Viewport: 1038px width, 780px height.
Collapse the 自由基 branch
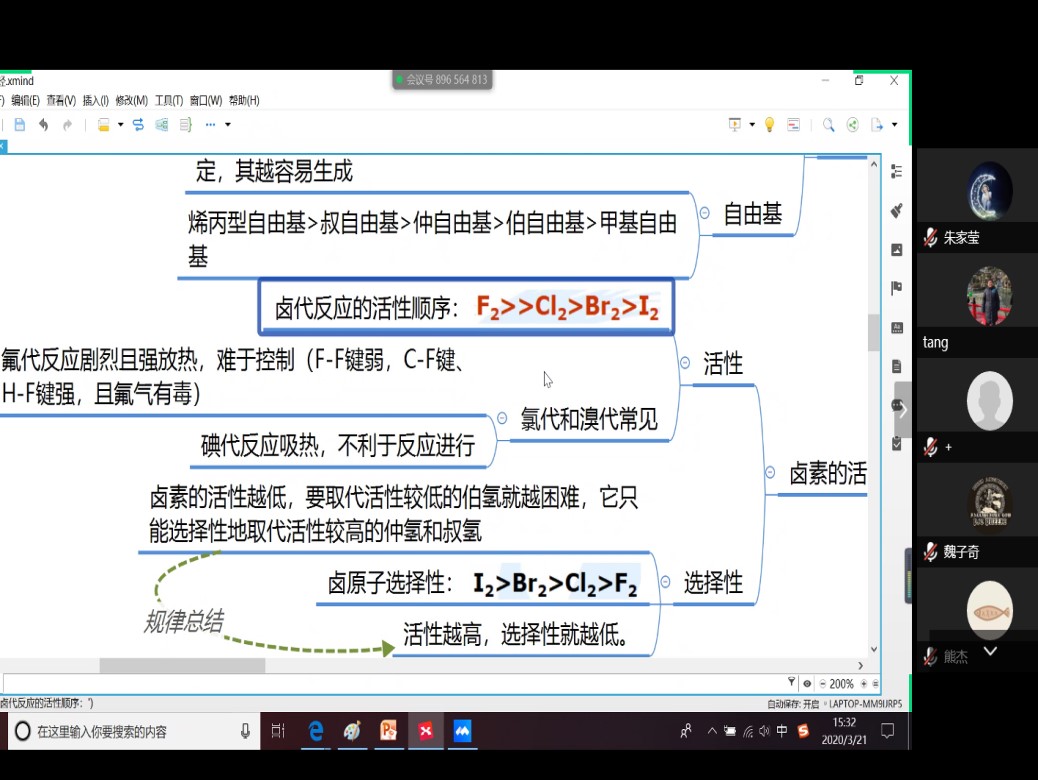click(x=705, y=213)
